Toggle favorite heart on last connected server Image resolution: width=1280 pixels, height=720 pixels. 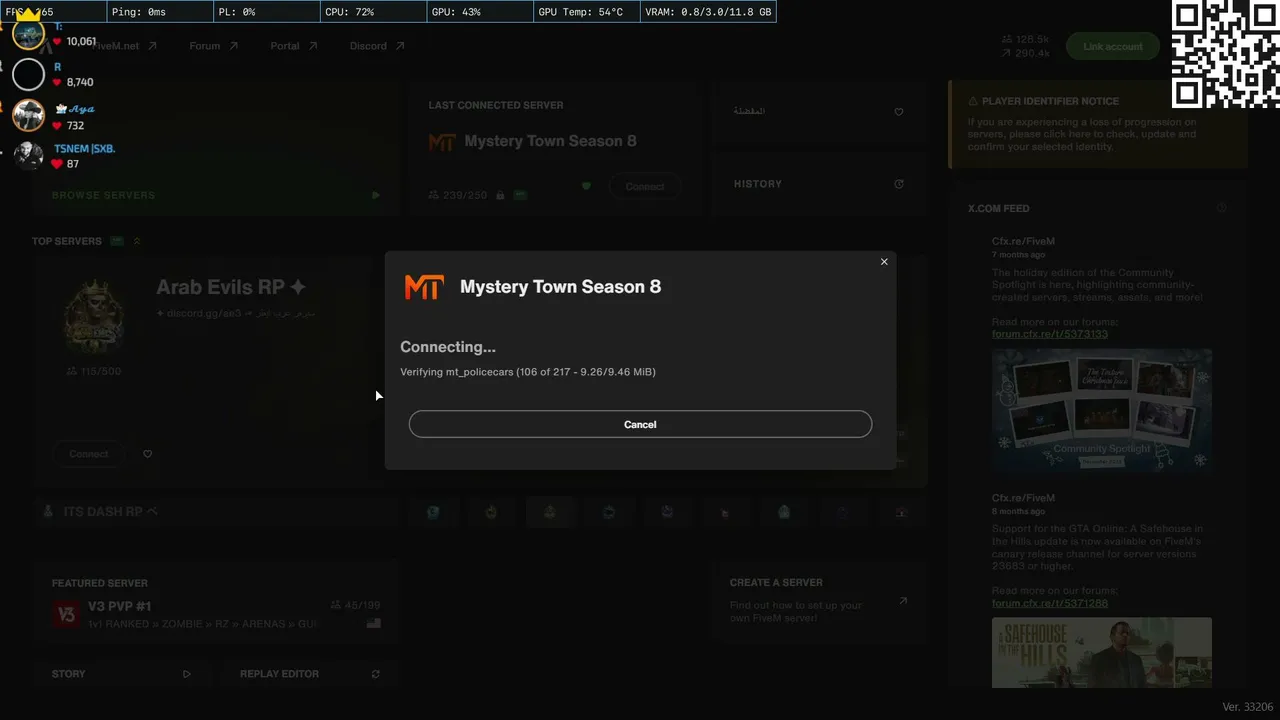[x=586, y=186]
